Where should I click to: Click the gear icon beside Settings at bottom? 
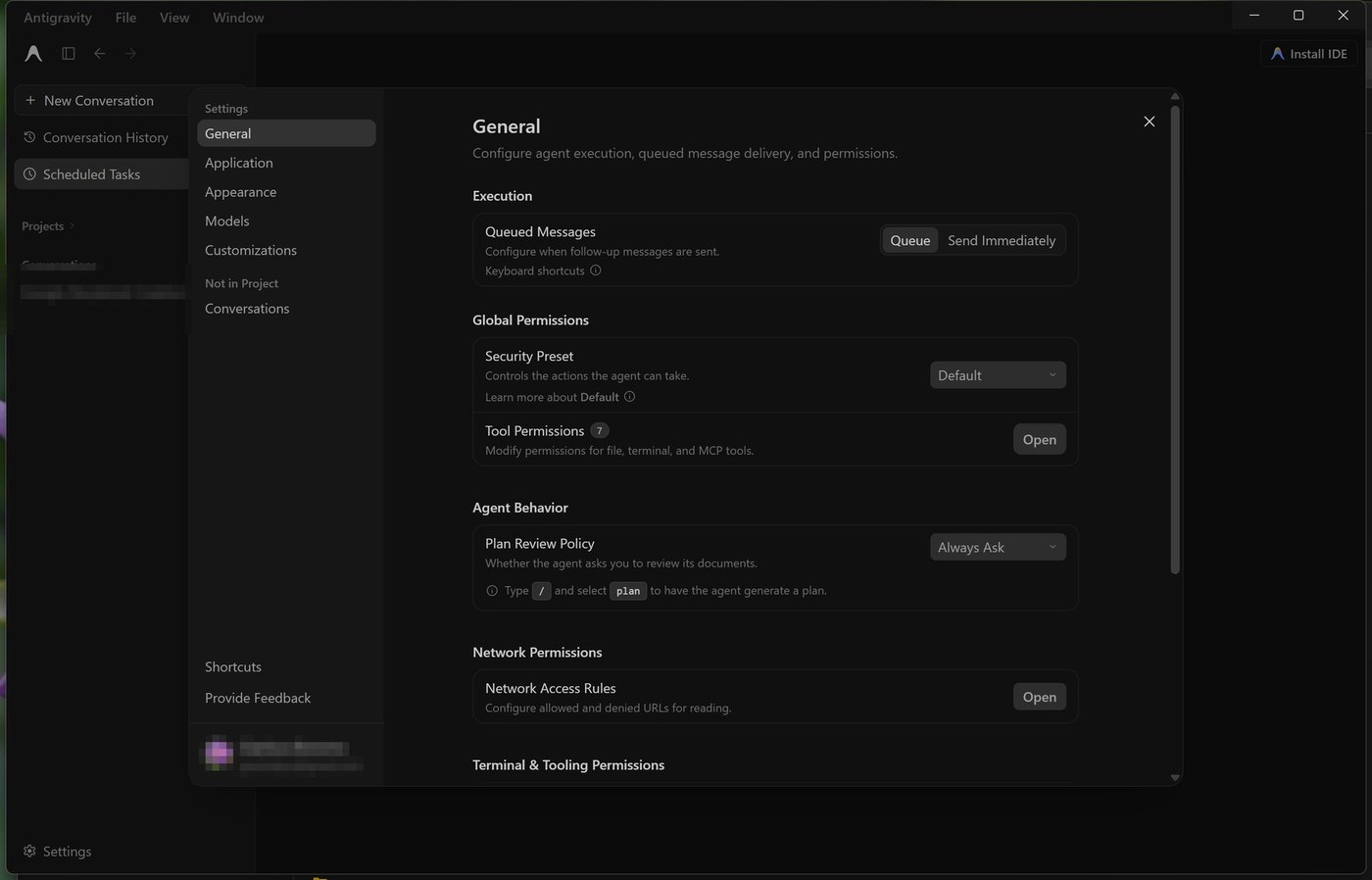29,851
